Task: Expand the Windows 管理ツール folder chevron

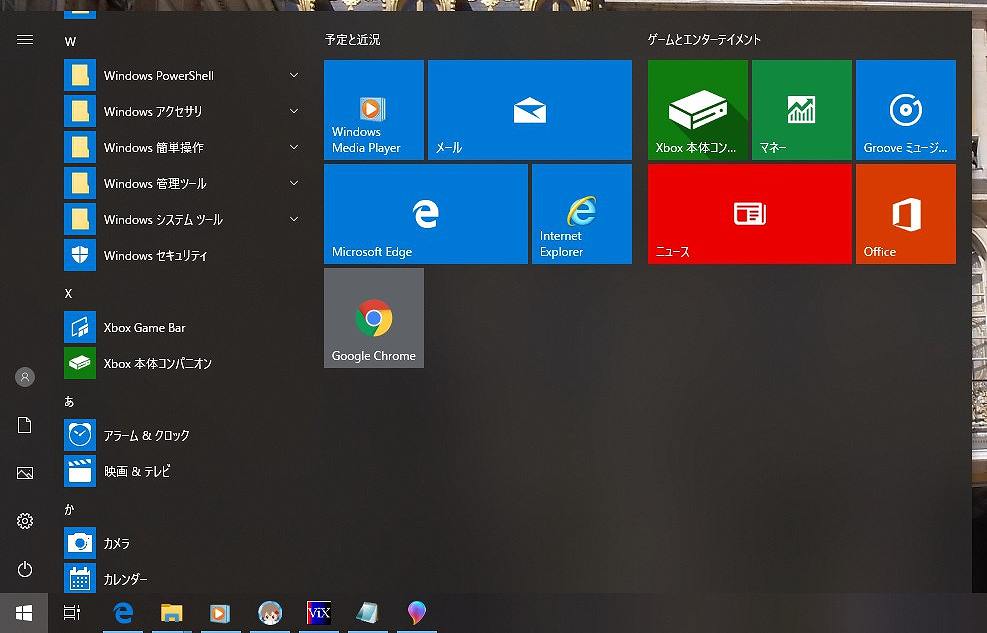Action: pyautogui.click(x=294, y=182)
